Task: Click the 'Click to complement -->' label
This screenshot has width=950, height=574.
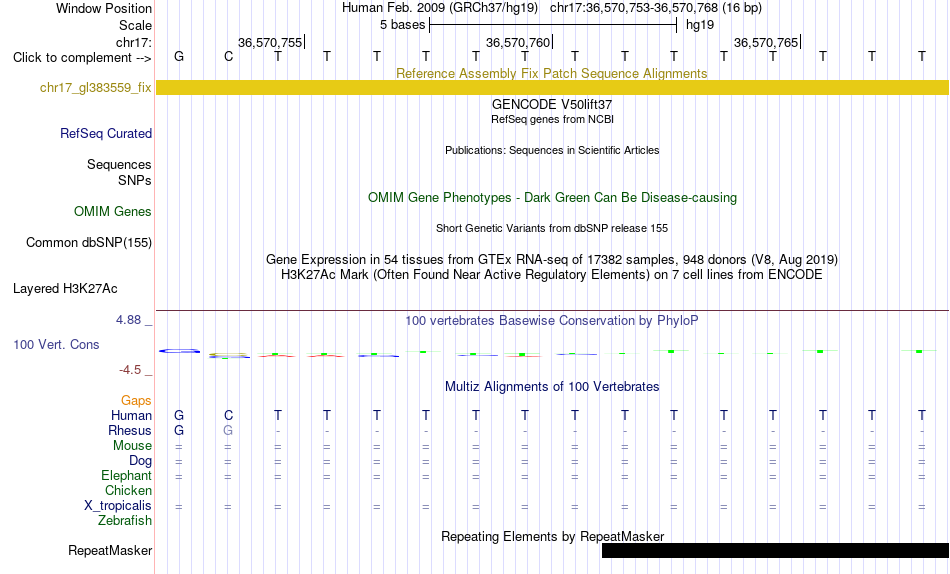Action: point(82,58)
